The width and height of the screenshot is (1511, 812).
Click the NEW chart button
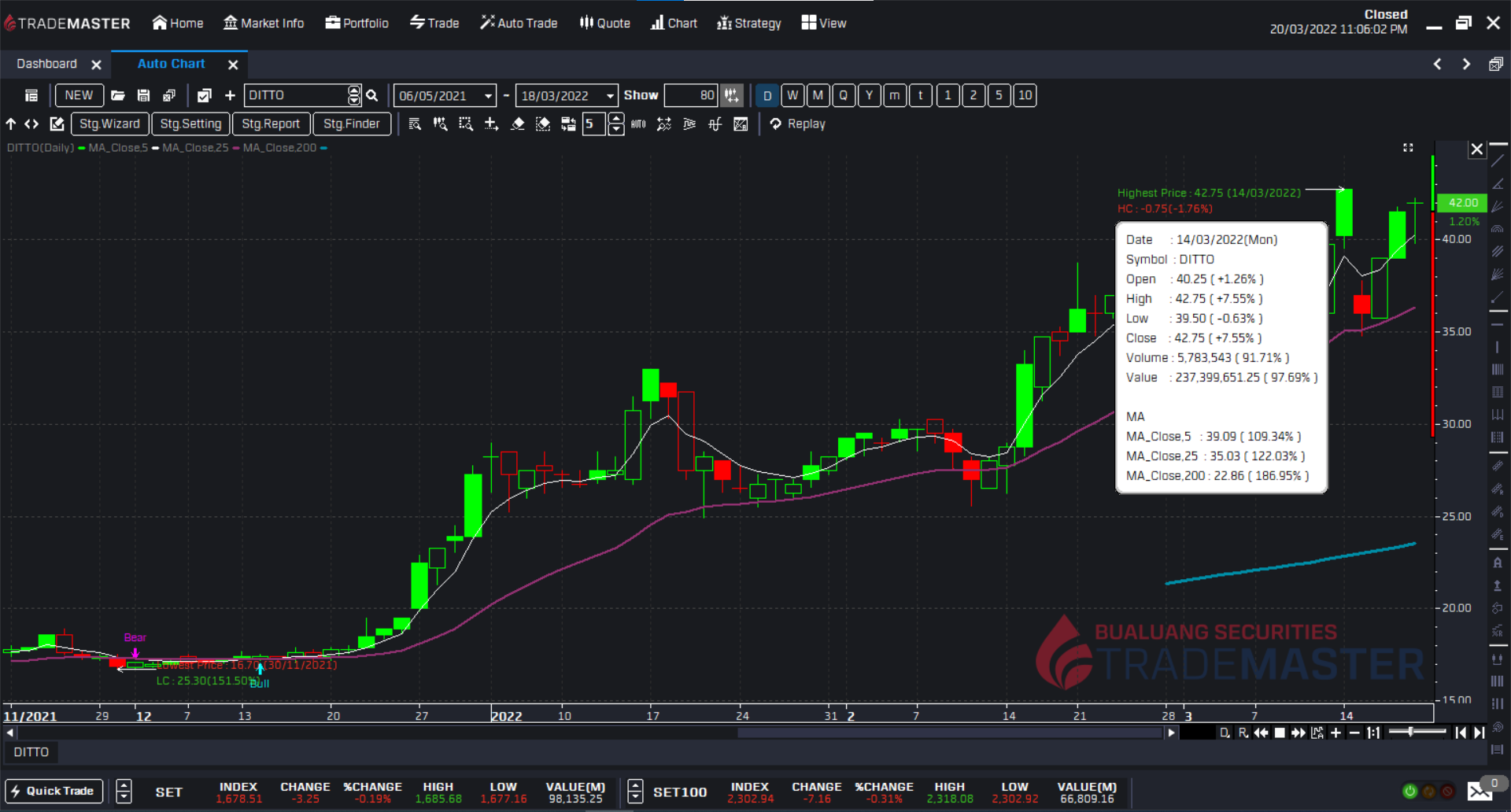(x=79, y=95)
